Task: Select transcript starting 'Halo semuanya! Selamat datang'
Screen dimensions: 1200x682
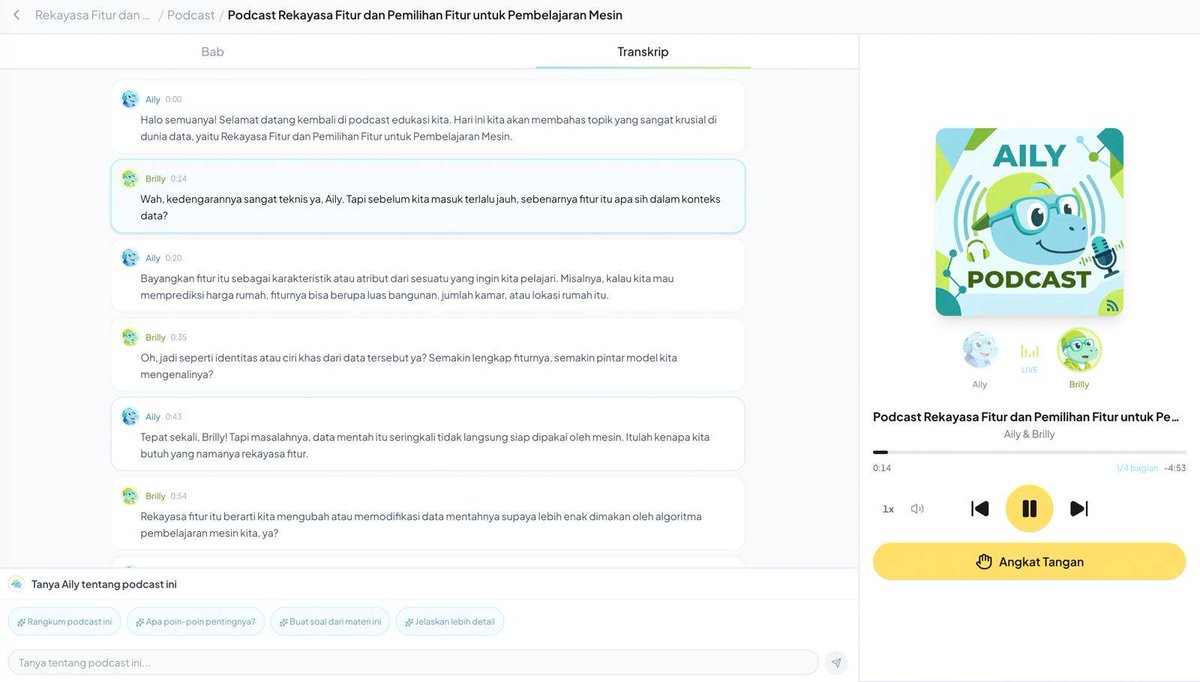Action: pos(428,117)
